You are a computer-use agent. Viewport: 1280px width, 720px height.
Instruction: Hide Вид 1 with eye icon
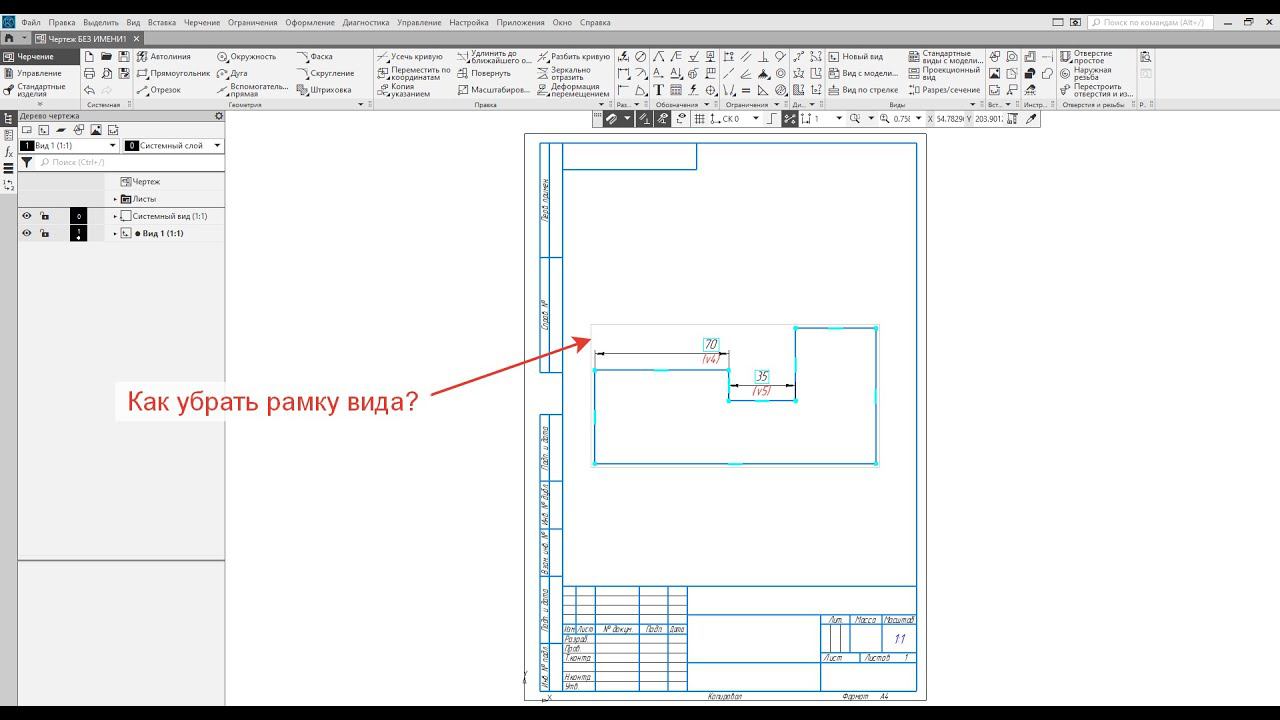pos(27,233)
